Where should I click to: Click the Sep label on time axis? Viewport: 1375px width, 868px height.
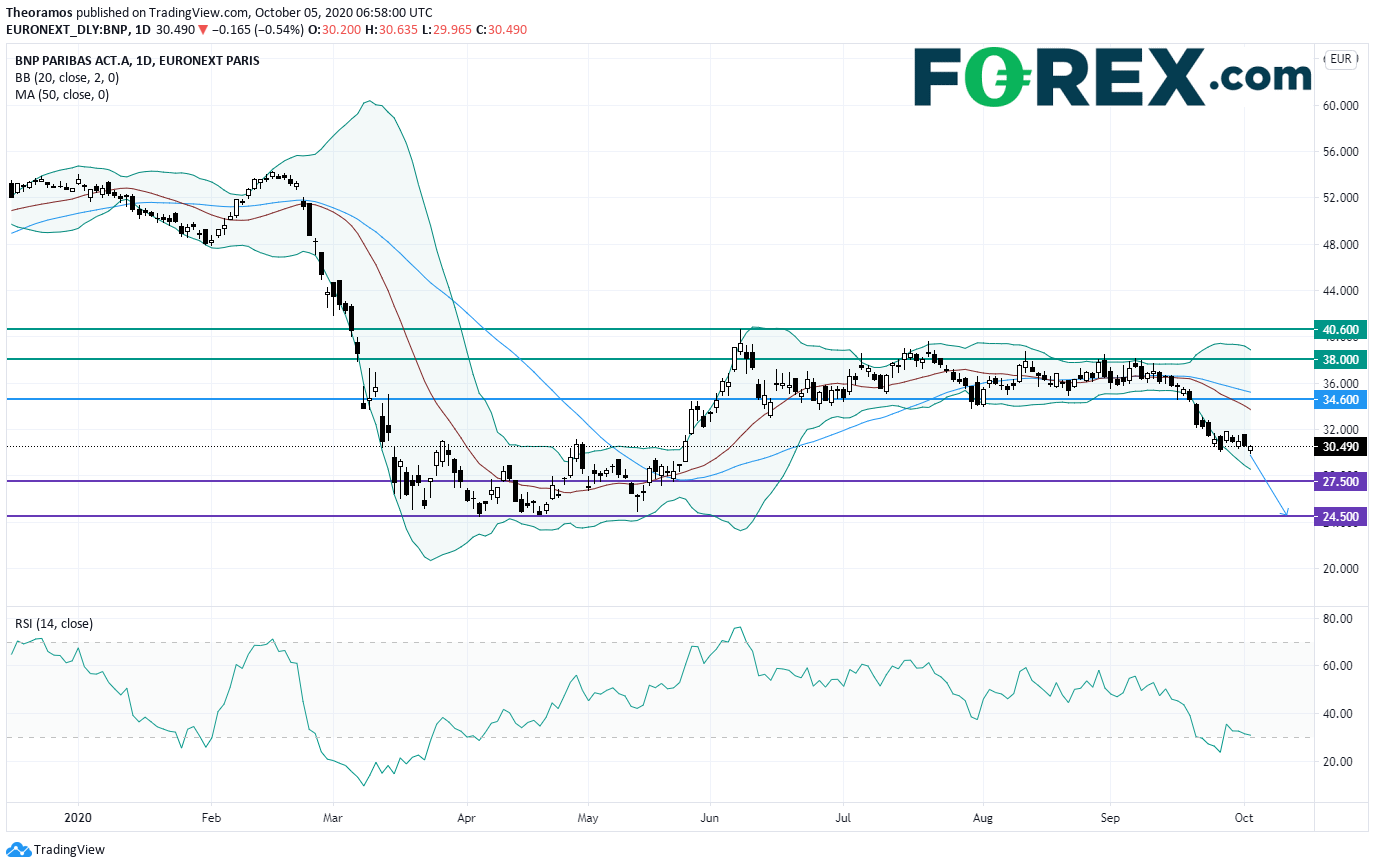pos(1108,816)
